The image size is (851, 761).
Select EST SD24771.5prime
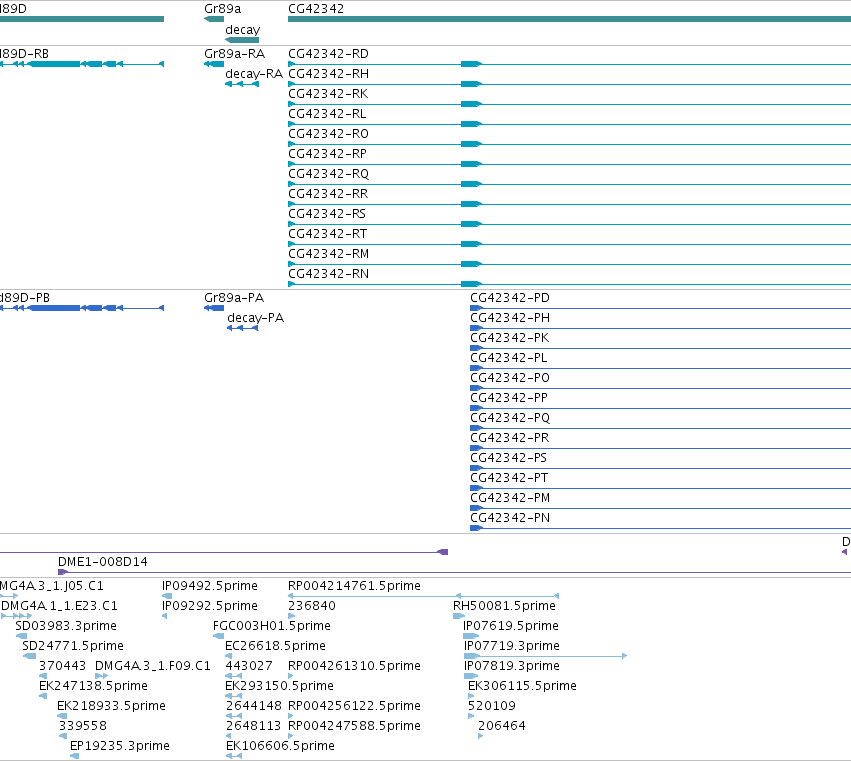tap(73, 646)
